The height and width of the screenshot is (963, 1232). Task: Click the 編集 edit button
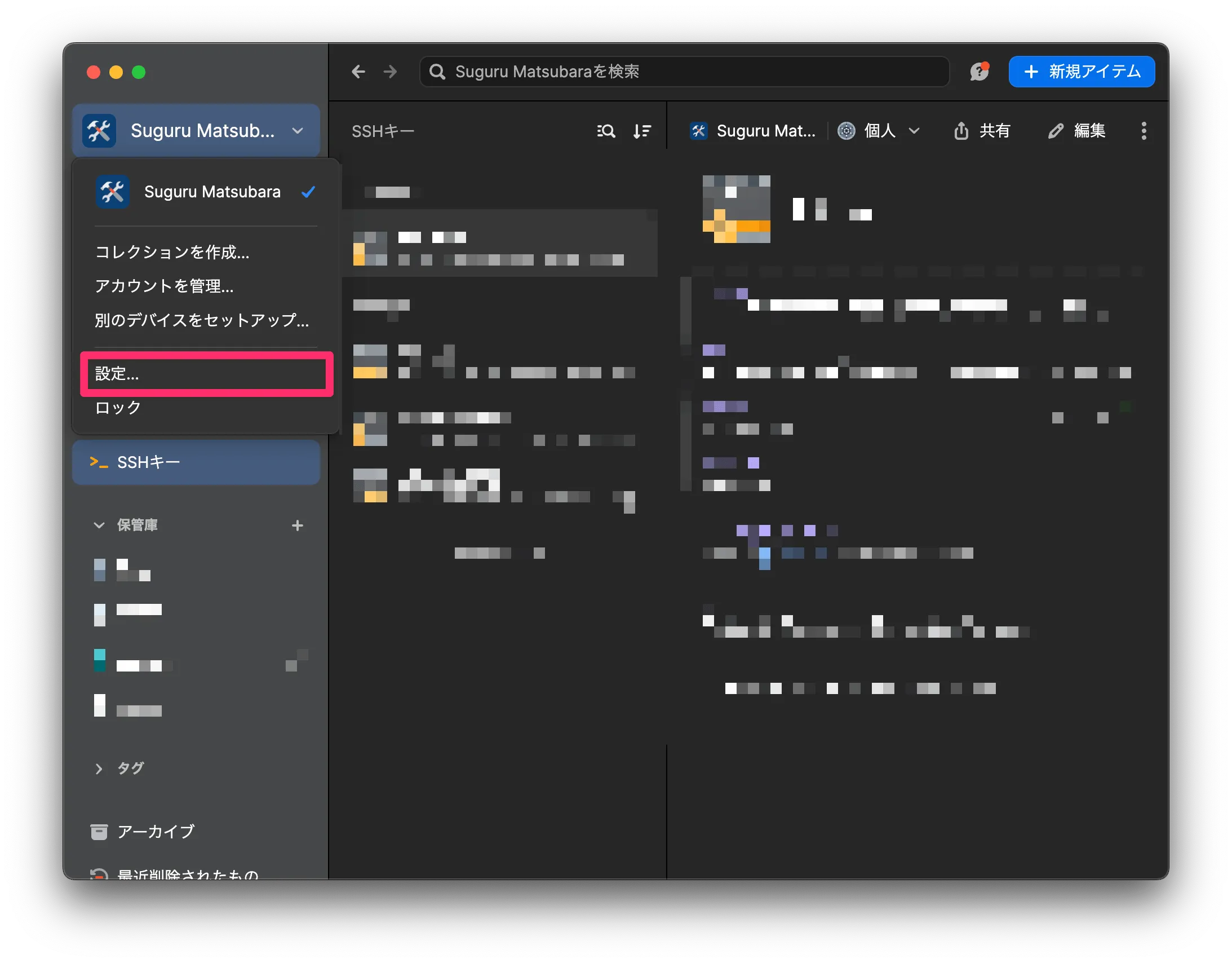(1077, 131)
